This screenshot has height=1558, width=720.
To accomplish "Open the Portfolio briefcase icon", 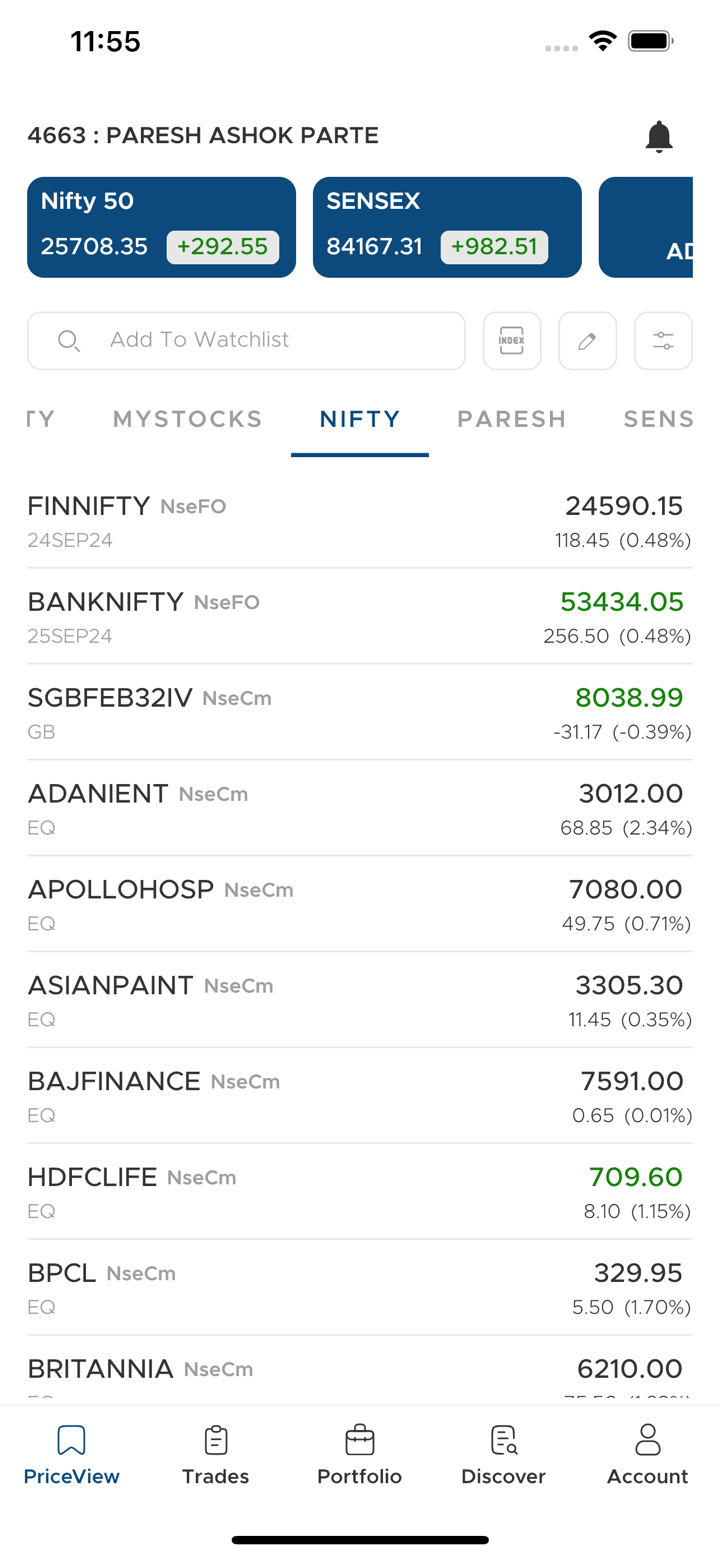I will coord(359,1441).
